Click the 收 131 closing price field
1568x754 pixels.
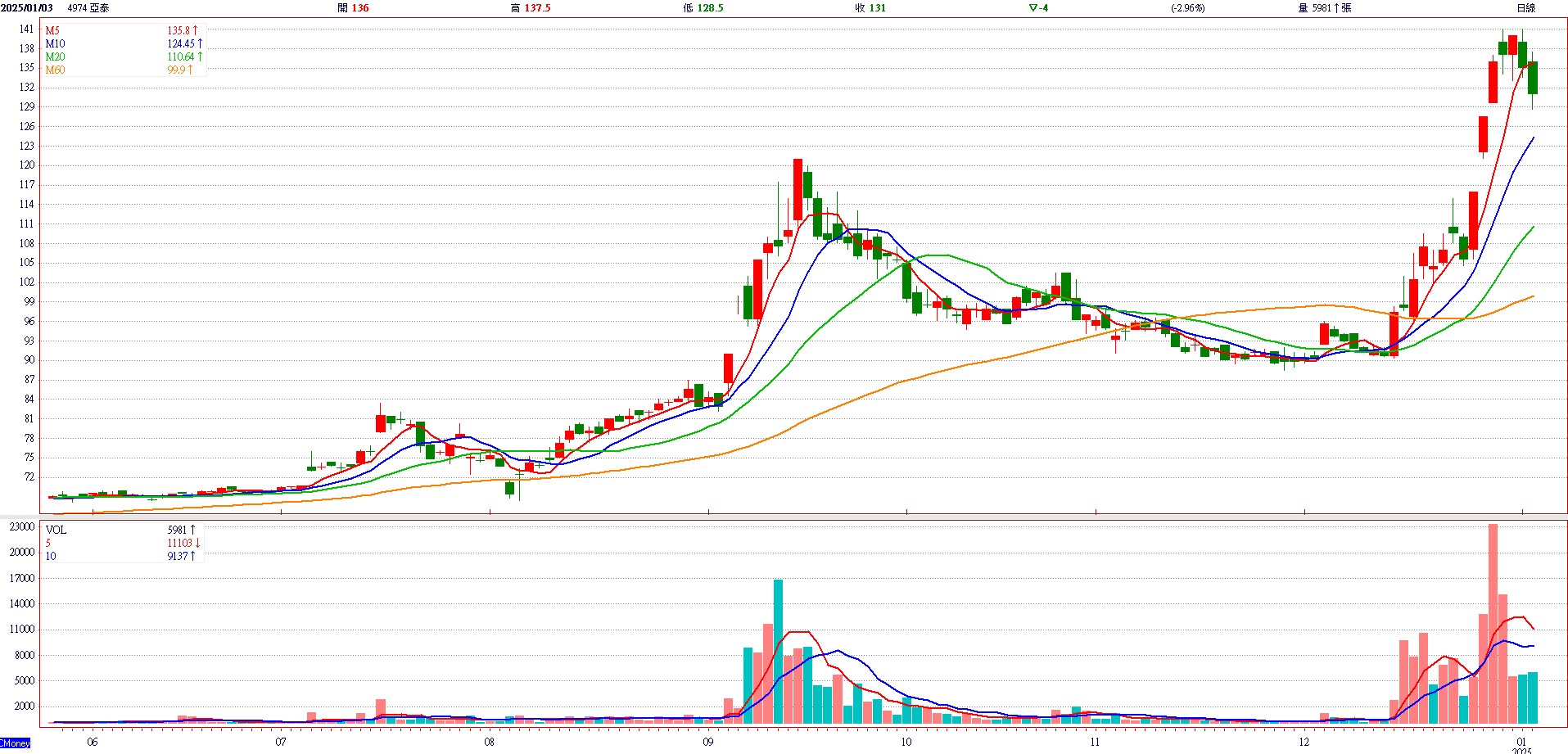(870, 8)
